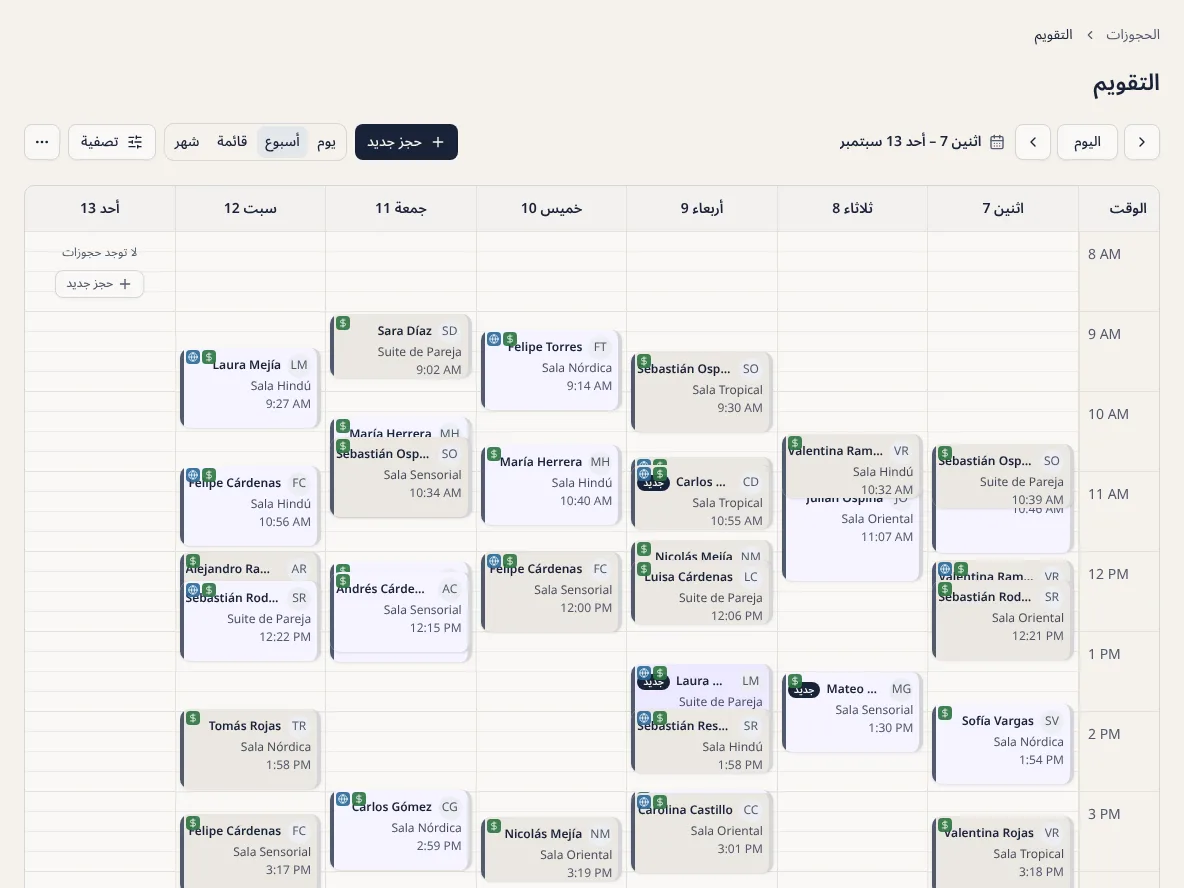The width and height of the screenshot is (1184, 888).
Task: Click the dollar icon on Tomás Rojas booking
Action: pyautogui.click(x=193, y=718)
